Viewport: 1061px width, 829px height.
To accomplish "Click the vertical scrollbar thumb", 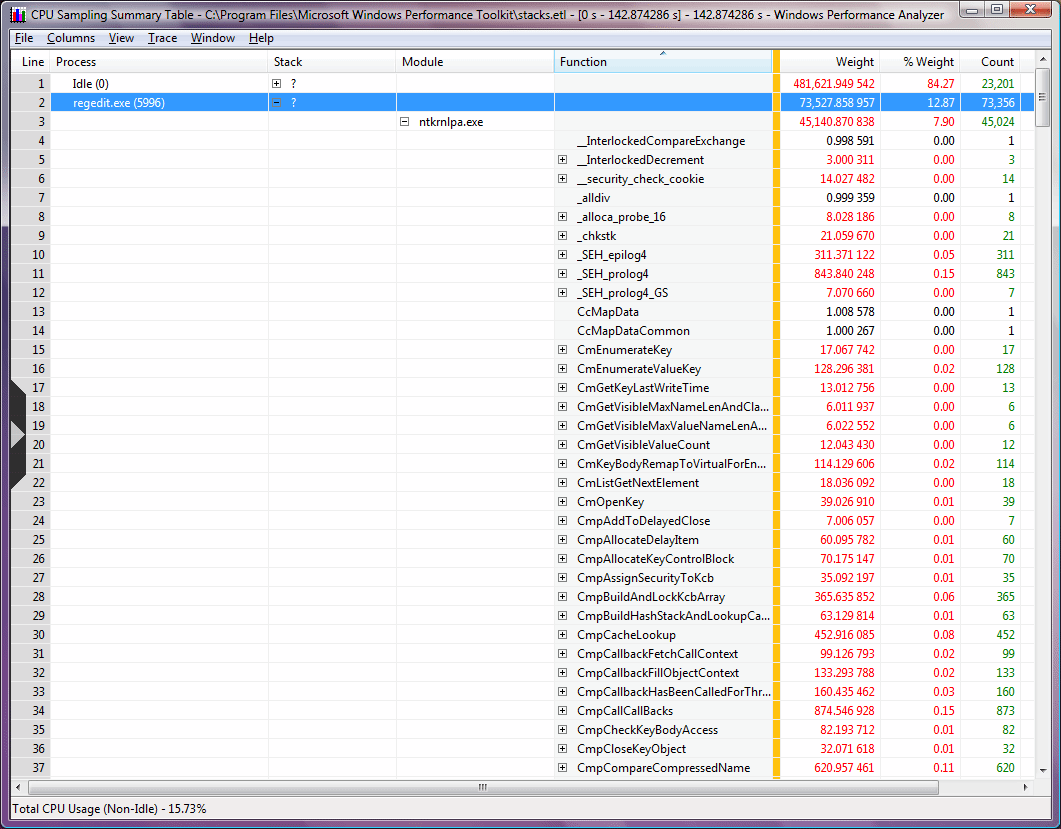I will tap(1043, 97).
